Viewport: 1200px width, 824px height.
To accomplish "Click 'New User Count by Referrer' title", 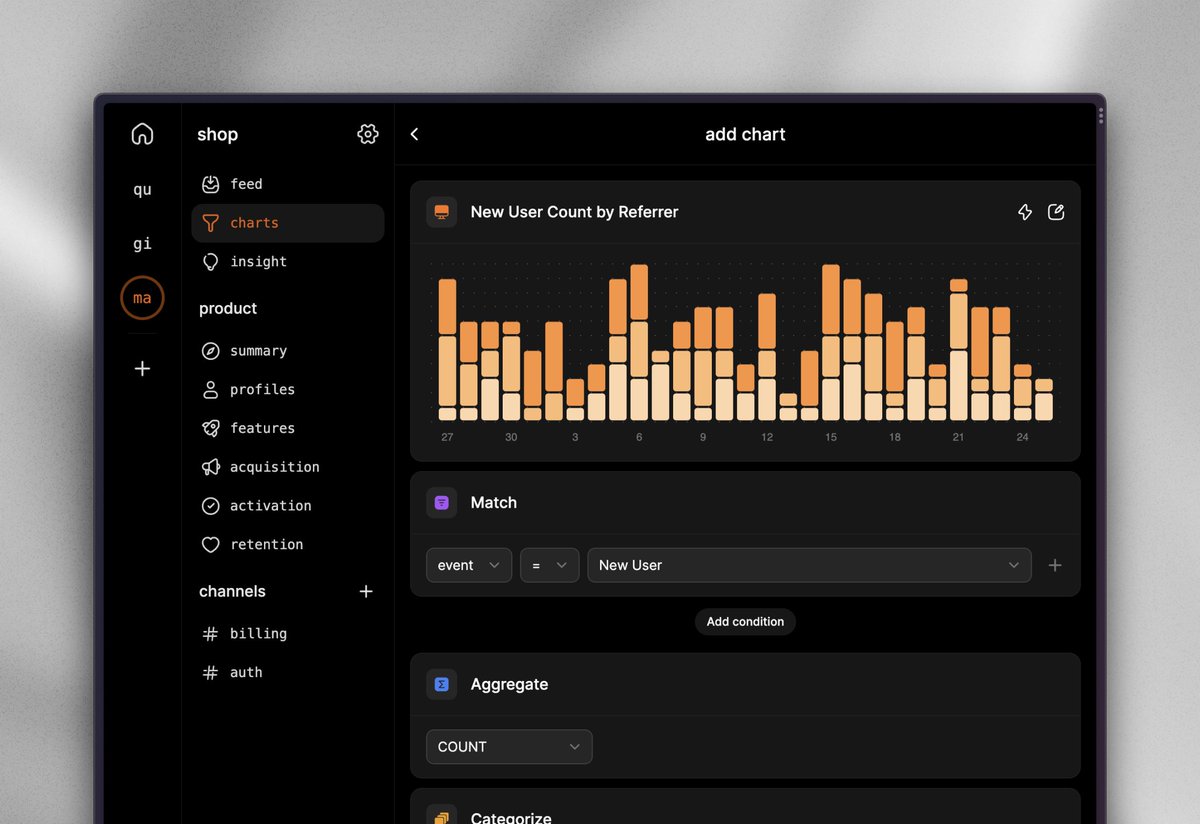I will (x=574, y=212).
